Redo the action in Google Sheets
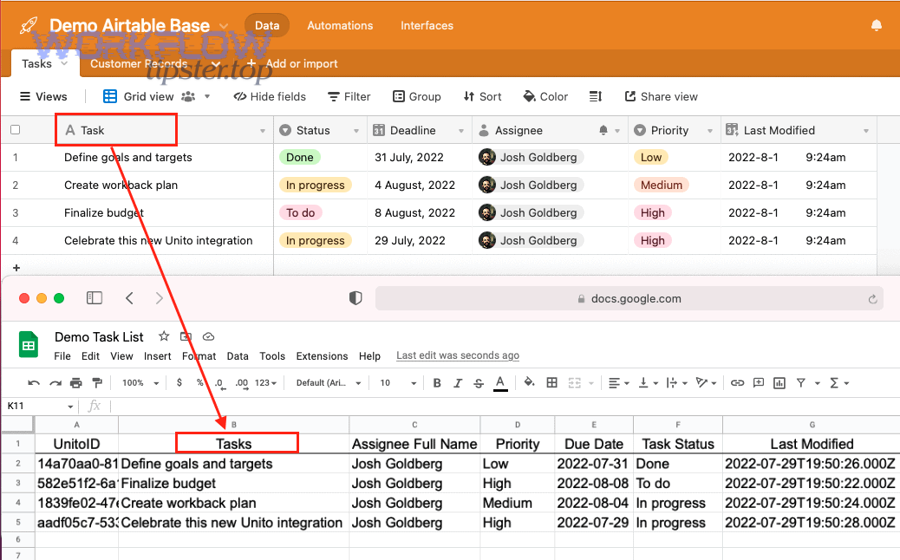Screen dimensions: 900x560 pos(55,383)
